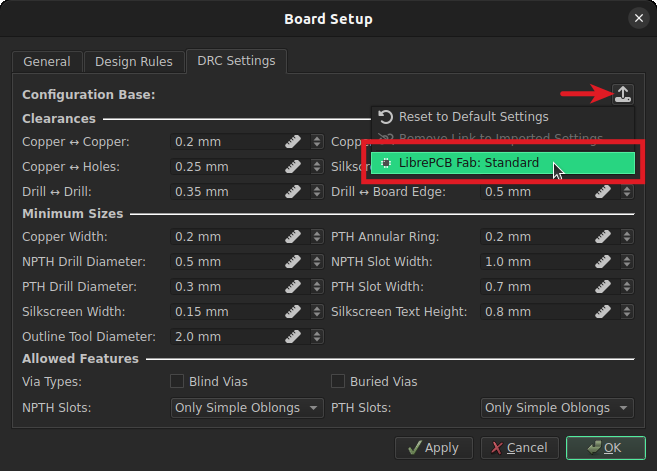Click the Silkscreen Width 0.15 mm field
This screenshot has width=657, height=471.
[x=247, y=312]
